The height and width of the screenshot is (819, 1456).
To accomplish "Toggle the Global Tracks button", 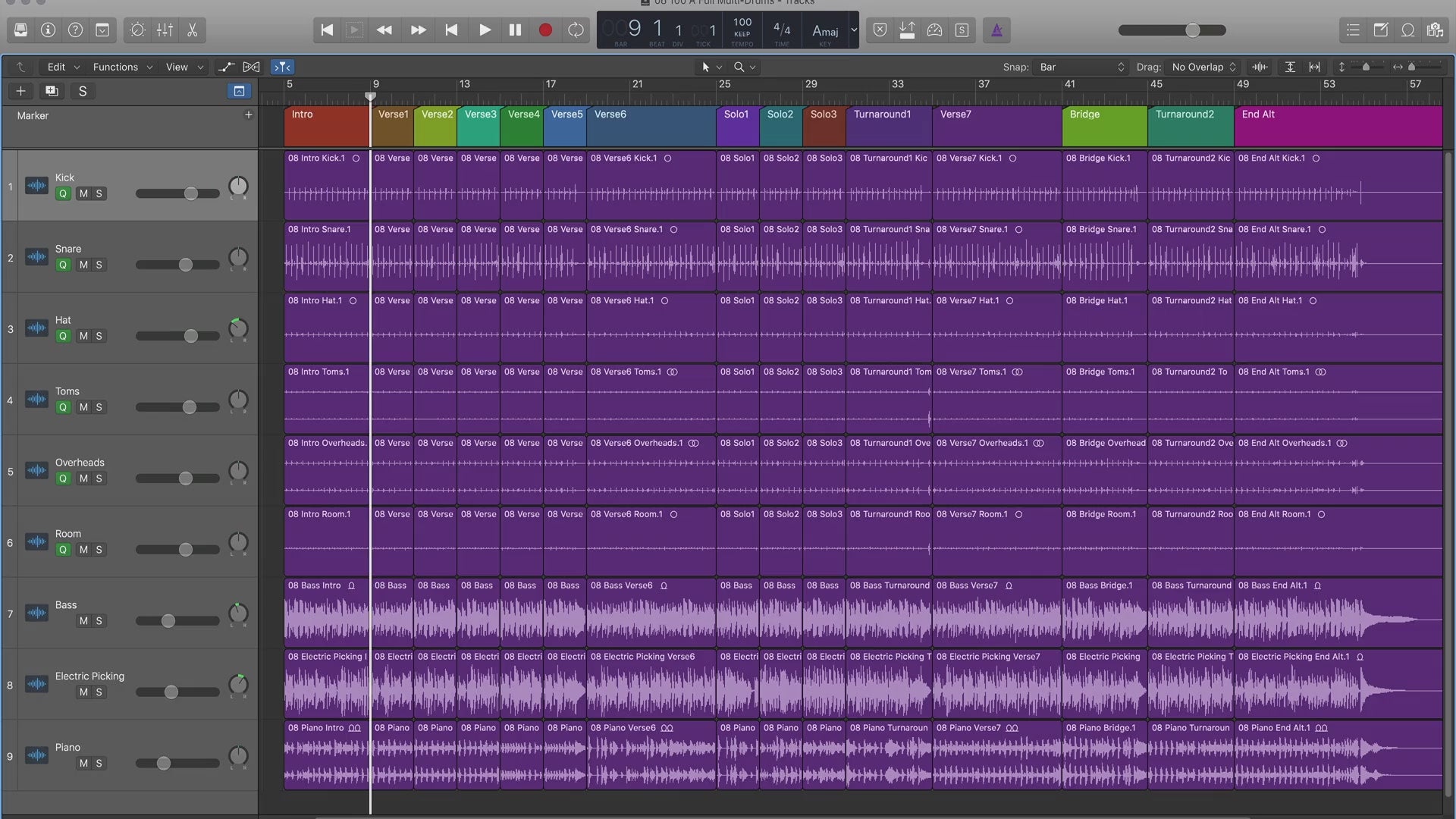I will (239, 91).
